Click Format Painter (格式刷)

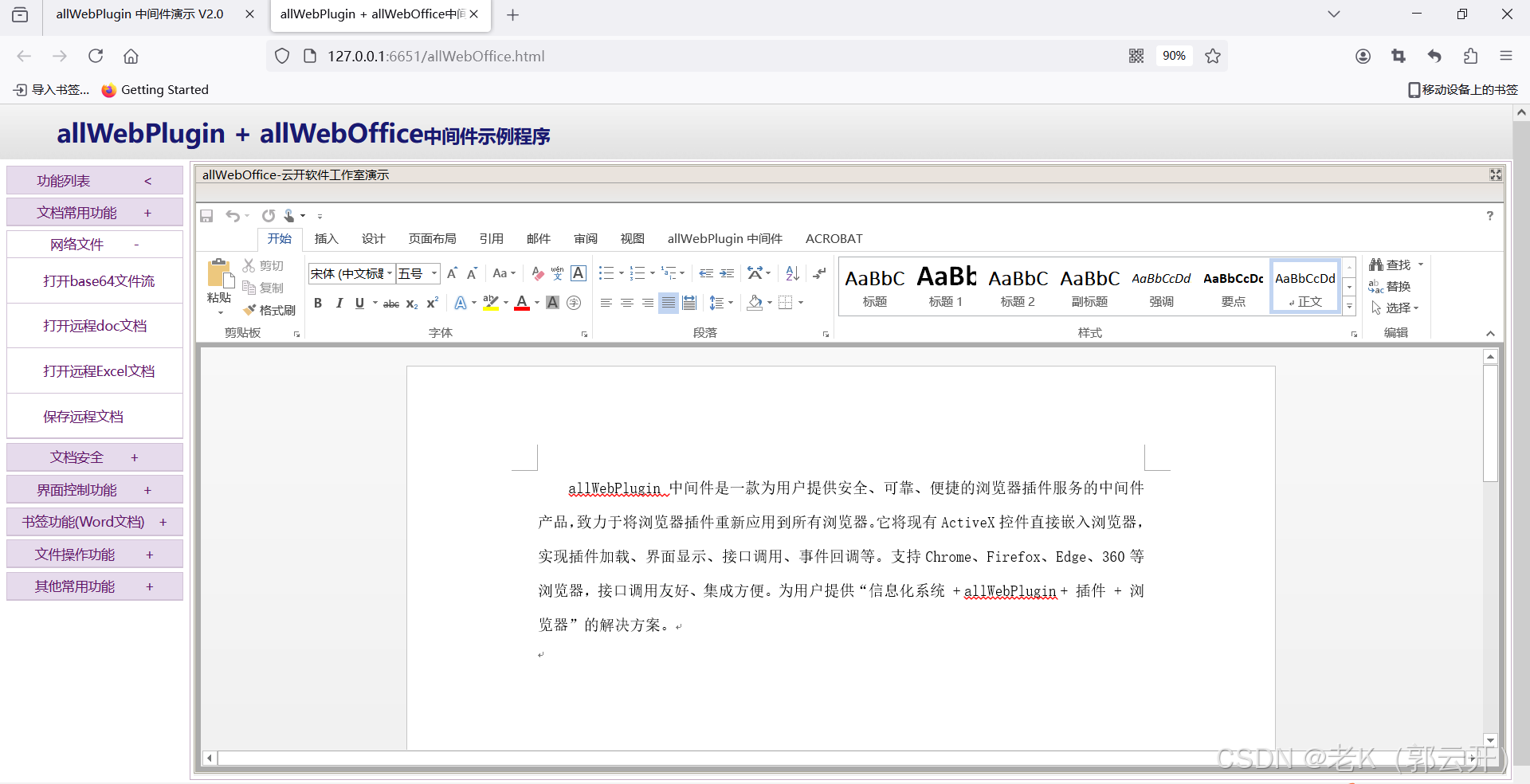coord(269,310)
